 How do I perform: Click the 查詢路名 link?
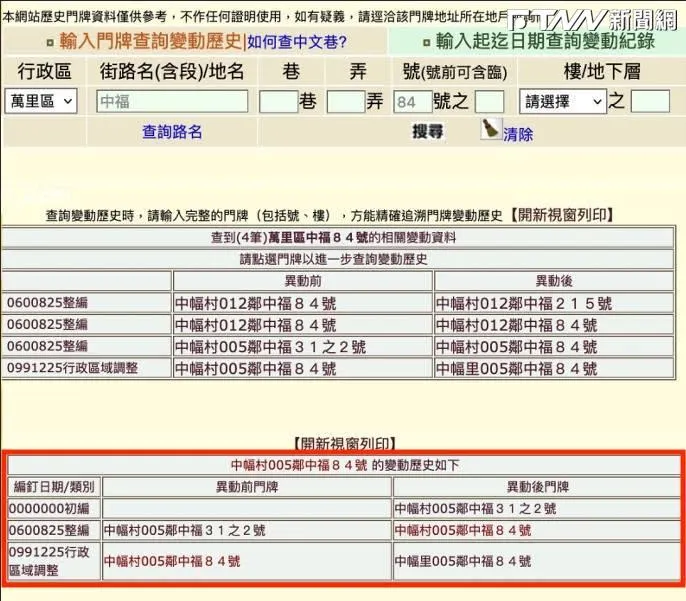point(172,132)
